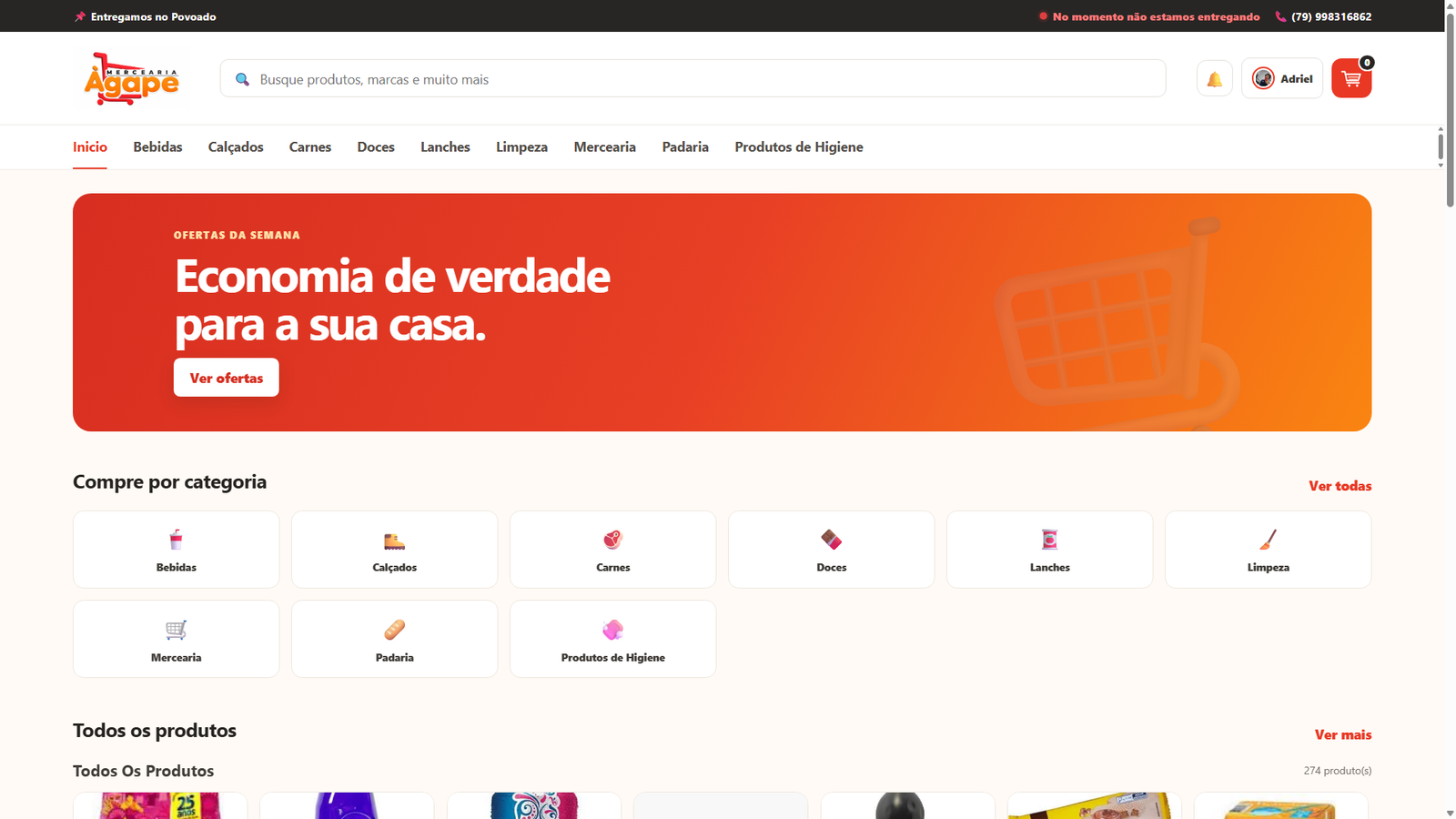The height and width of the screenshot is (819, 1456).
Task: Click the Mercearia Ágape logo
Action: tap(132, 78)
